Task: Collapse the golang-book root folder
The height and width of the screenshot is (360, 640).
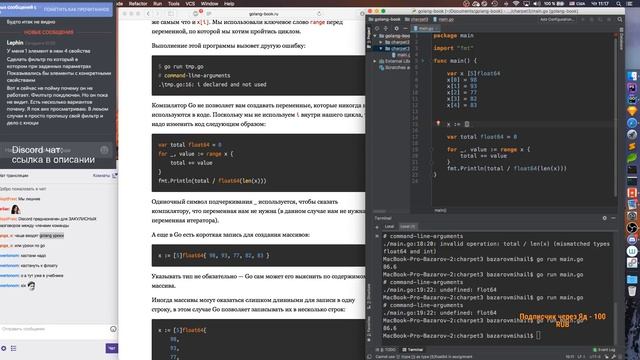Action: point(375,36)
